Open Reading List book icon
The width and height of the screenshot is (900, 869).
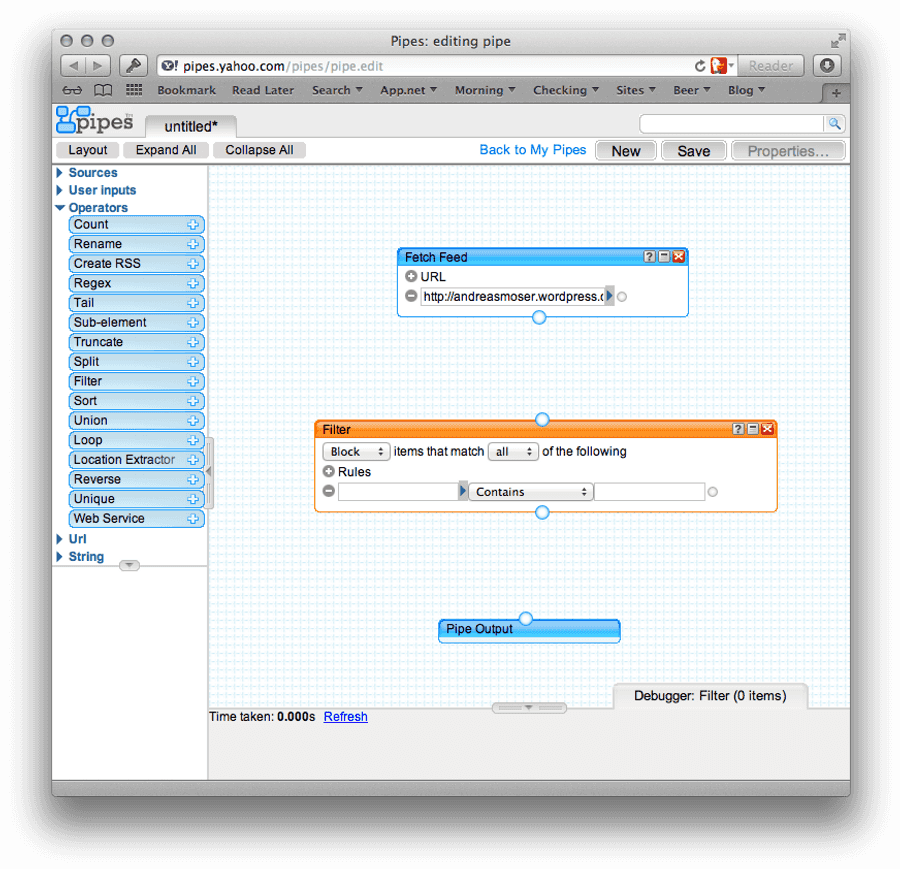point(103,90)
